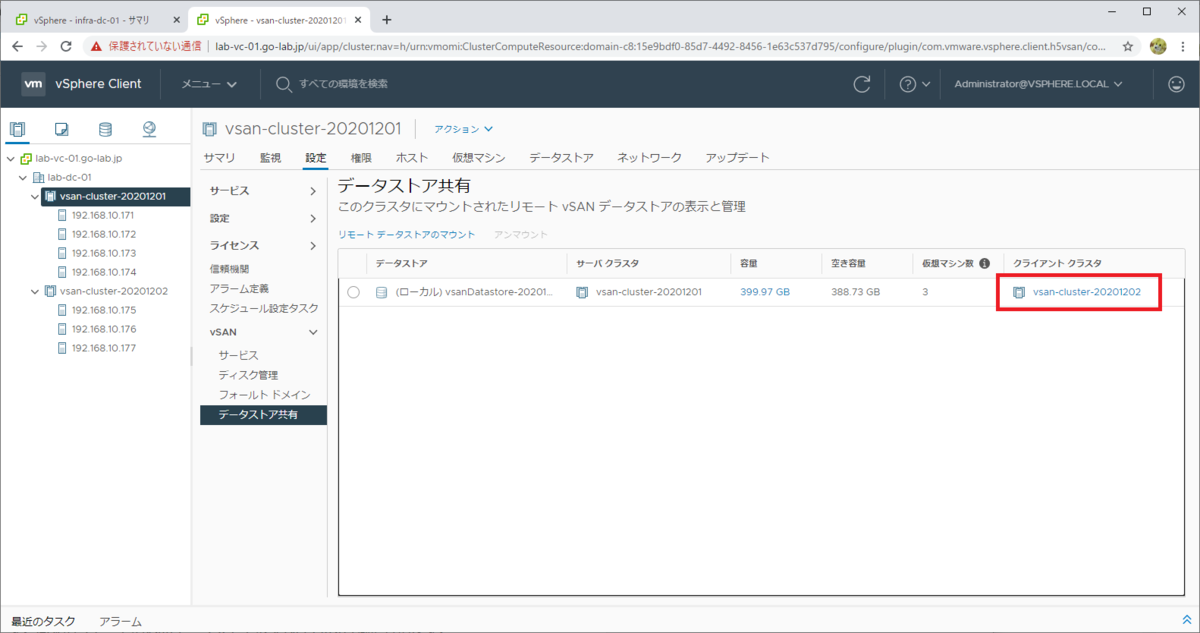Sort by 空き容量 column header
This screenshot has width=1200, height=633.
coord(850,263)
